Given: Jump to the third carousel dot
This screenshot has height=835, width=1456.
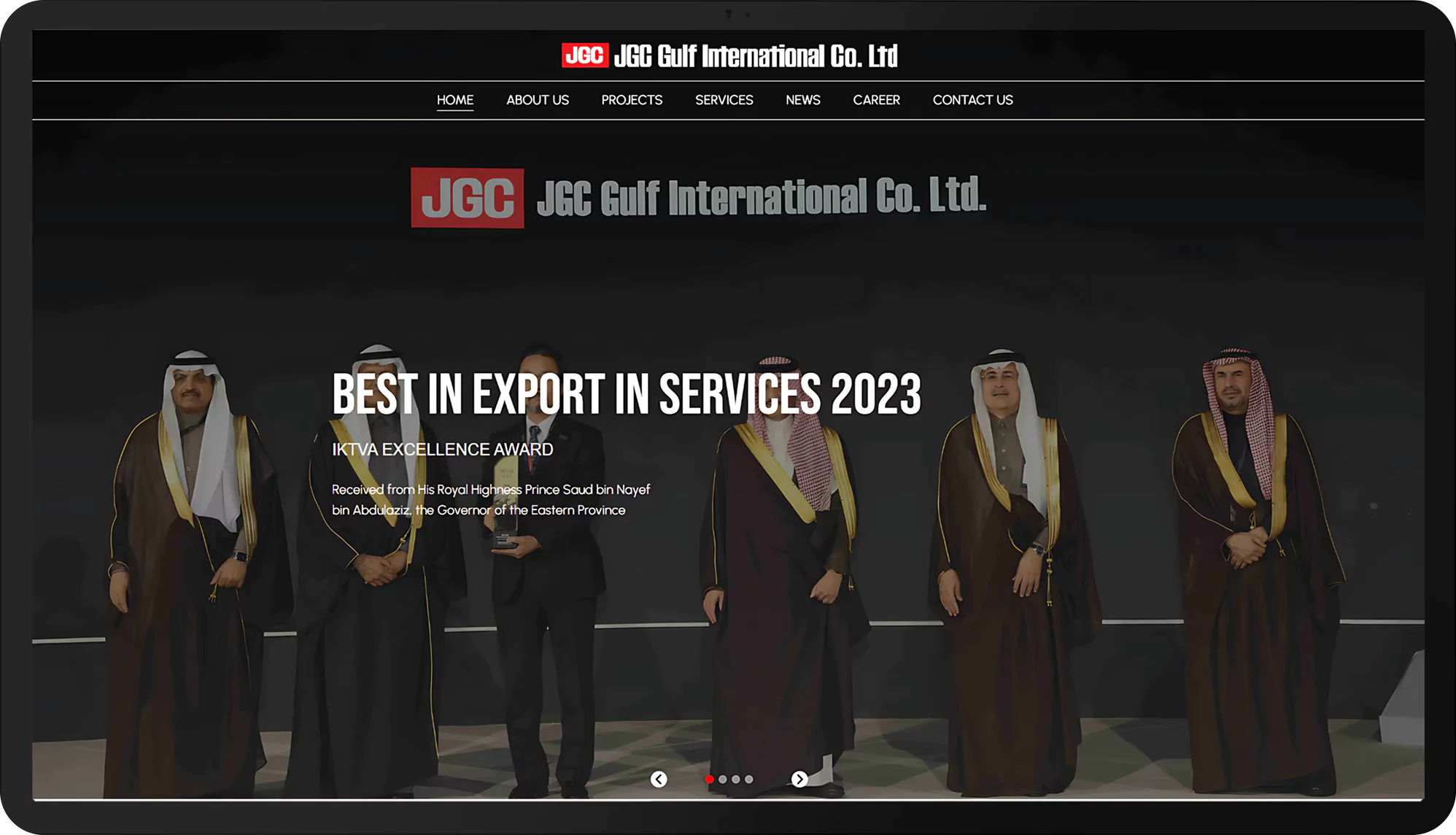Looking at the screenshot, I should [735, 780].
